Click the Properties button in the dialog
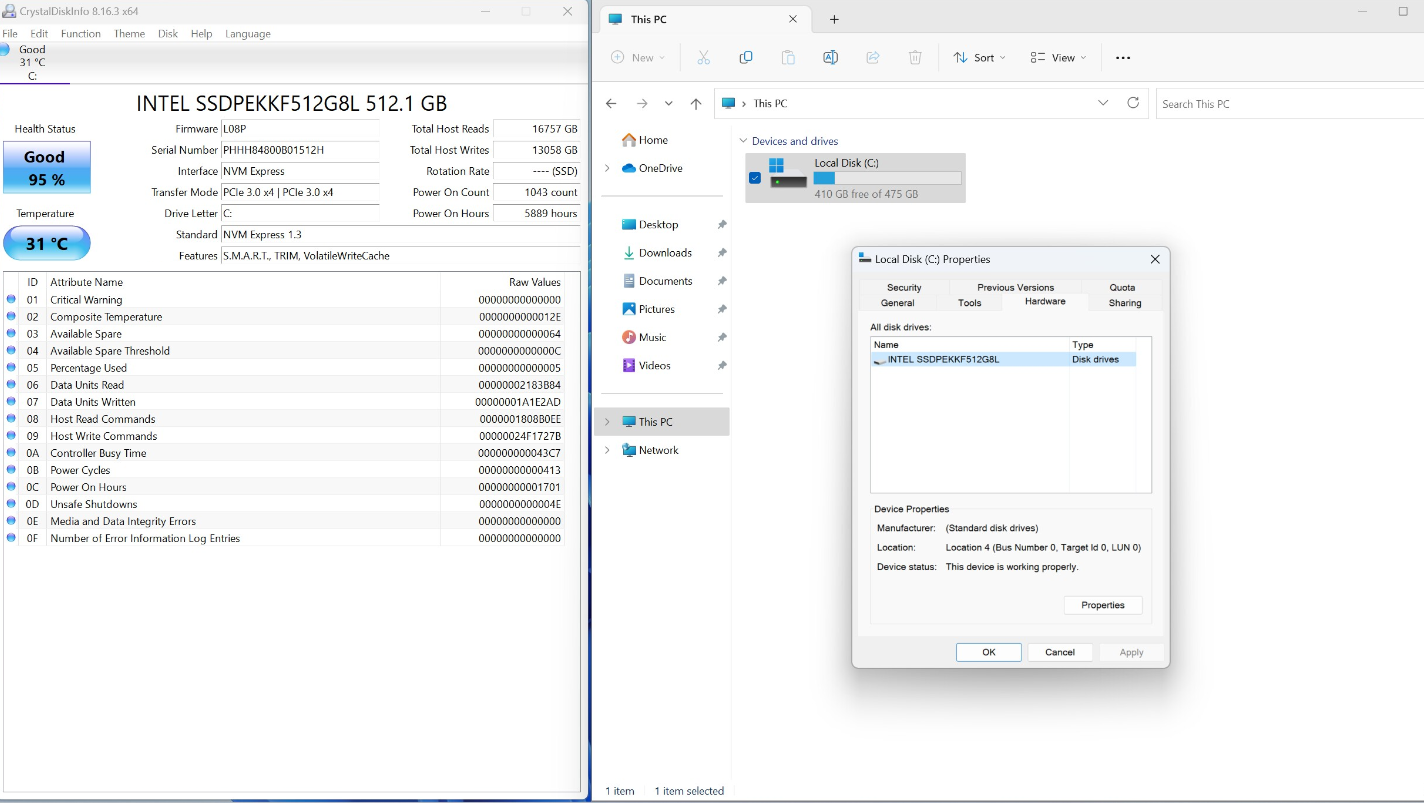The width and height of the screenshot is (1424, 803). click(1103, 605)
